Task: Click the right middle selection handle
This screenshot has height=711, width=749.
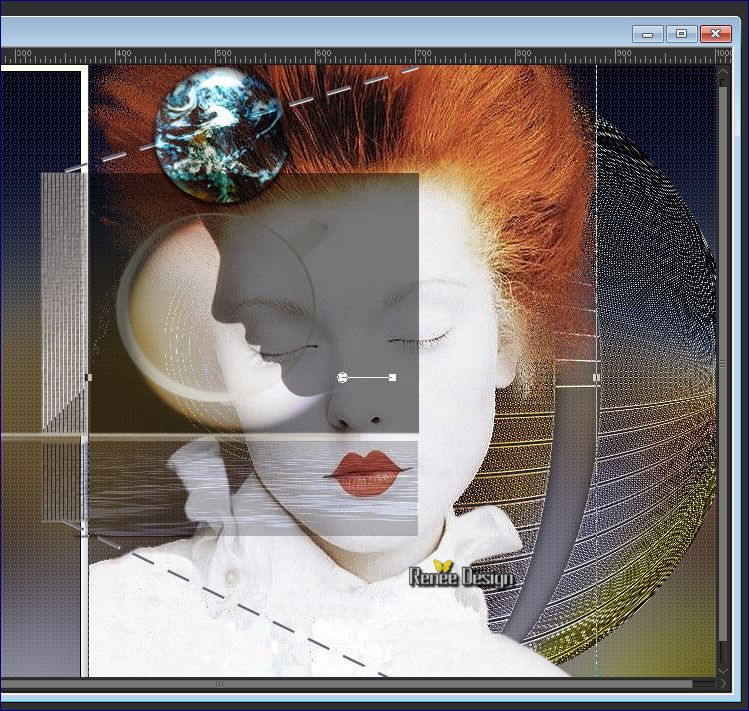Action: coord(596,377)
